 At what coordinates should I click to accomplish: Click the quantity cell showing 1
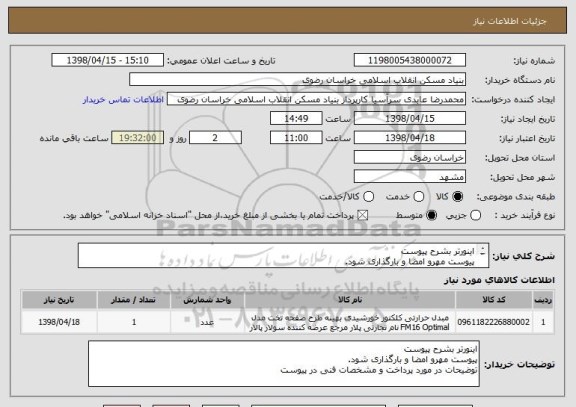[133, 322]
